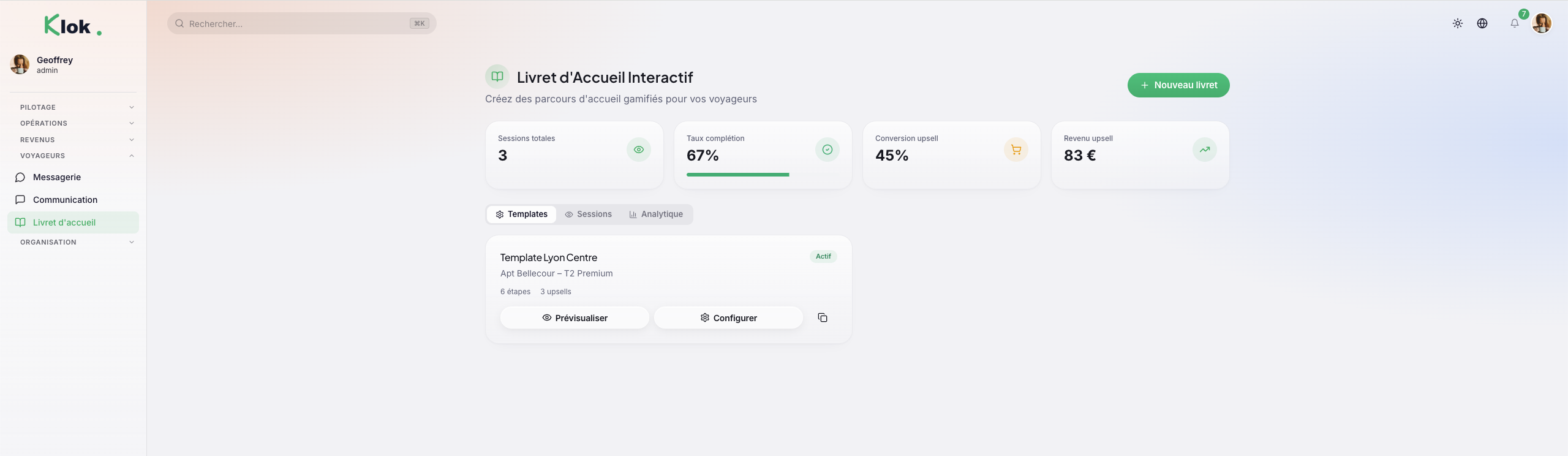Click the Conversion upsell cart icon
This screenshot has width=1568, height=456.
[1016, 150]
